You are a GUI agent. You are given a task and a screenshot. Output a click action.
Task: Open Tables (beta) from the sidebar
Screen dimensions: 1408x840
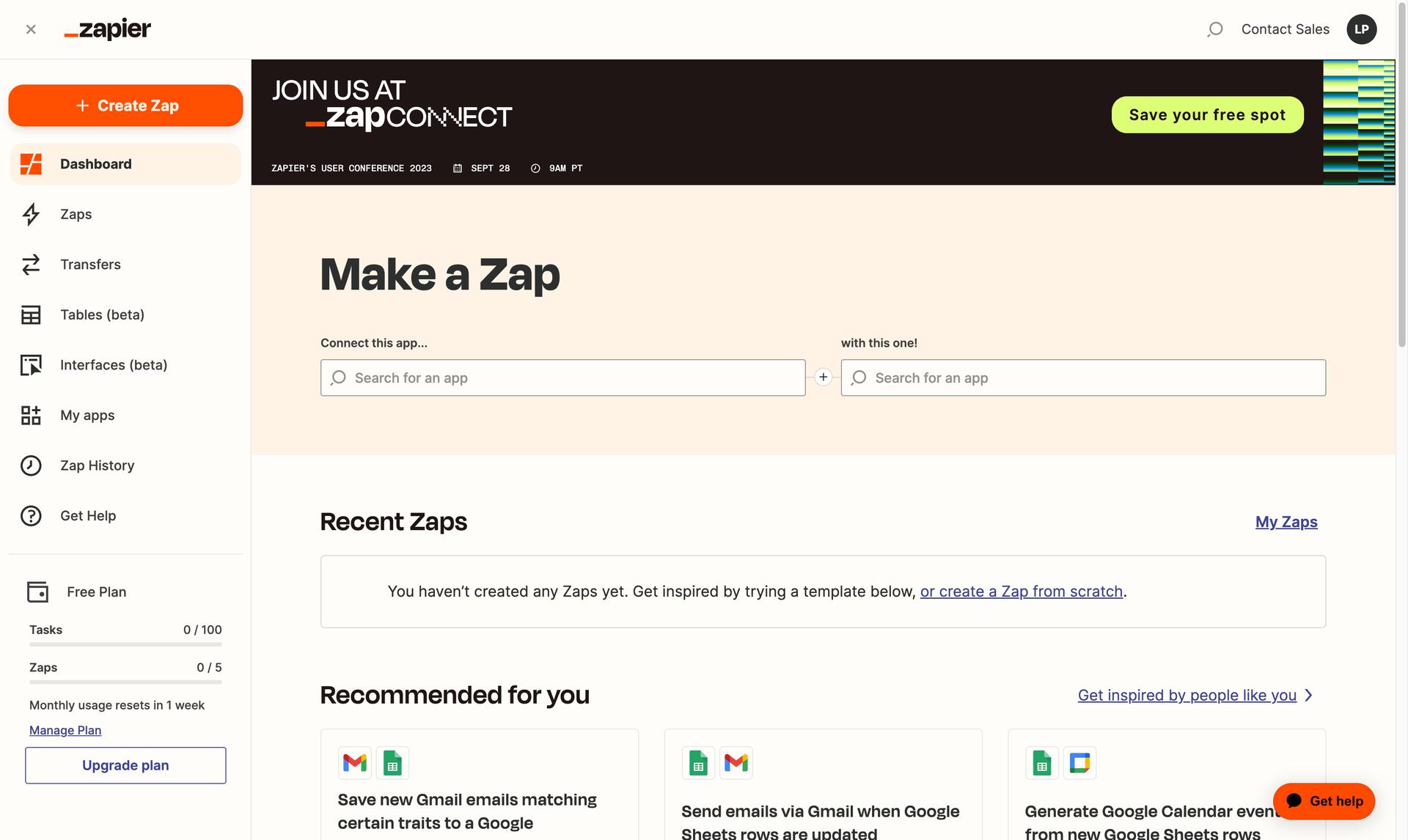tap(102, 314)
